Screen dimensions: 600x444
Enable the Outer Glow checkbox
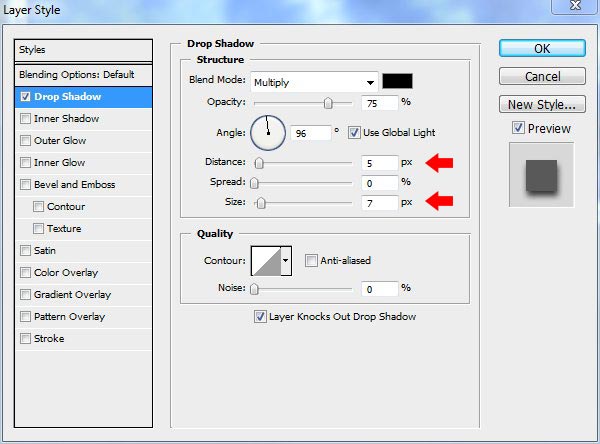(x=25, y=140)
